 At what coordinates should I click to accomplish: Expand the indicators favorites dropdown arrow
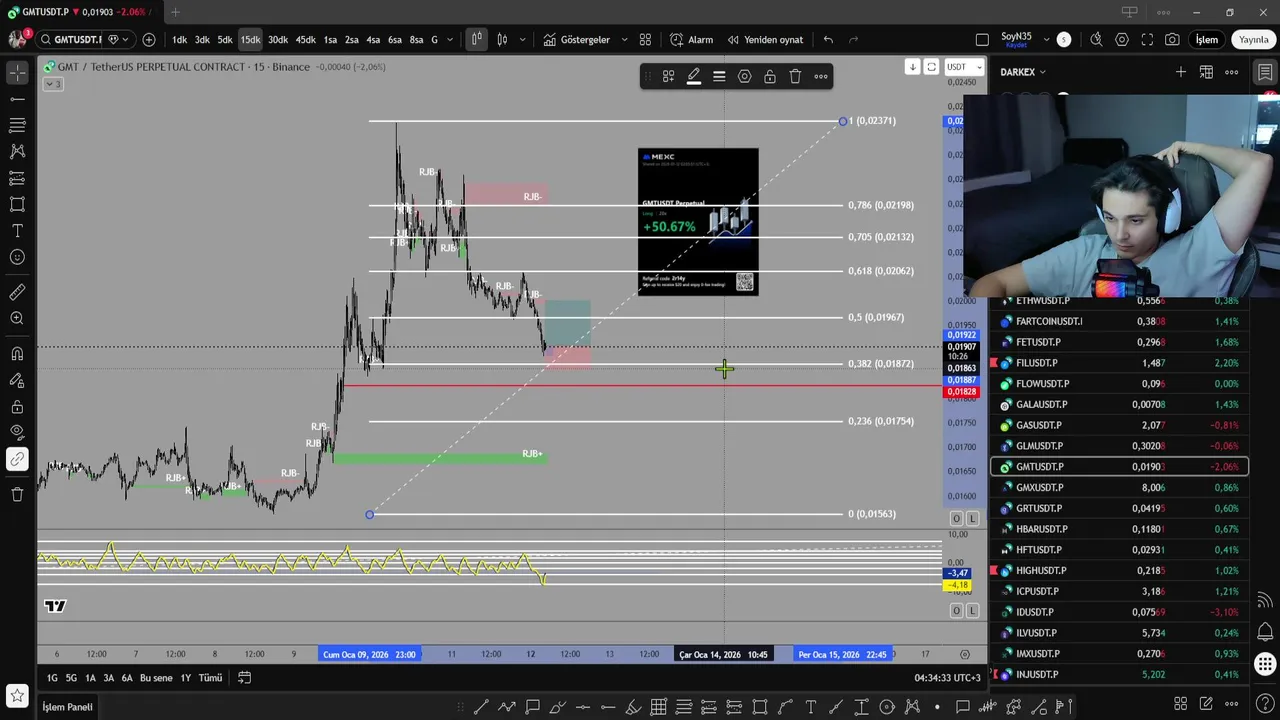tap(625, 40)
